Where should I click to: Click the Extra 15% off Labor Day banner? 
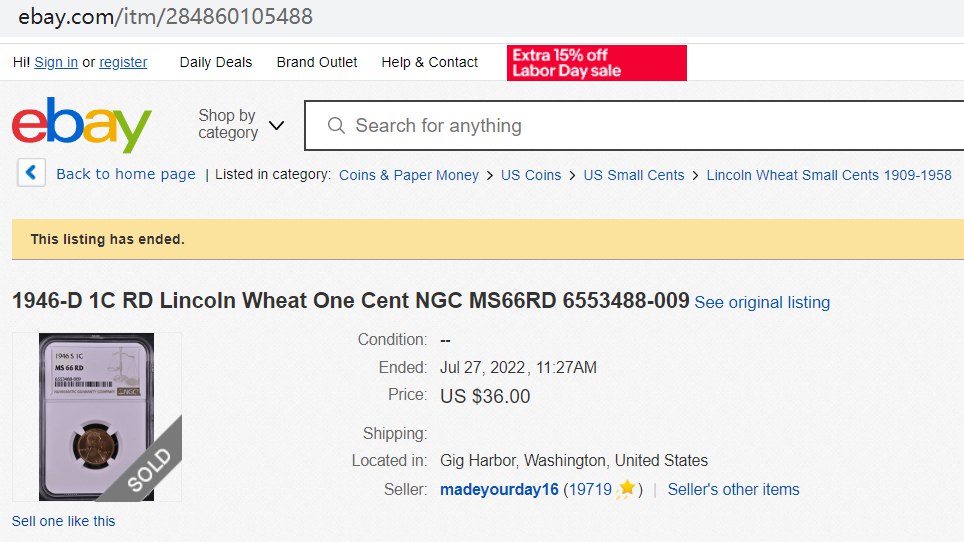596,62
